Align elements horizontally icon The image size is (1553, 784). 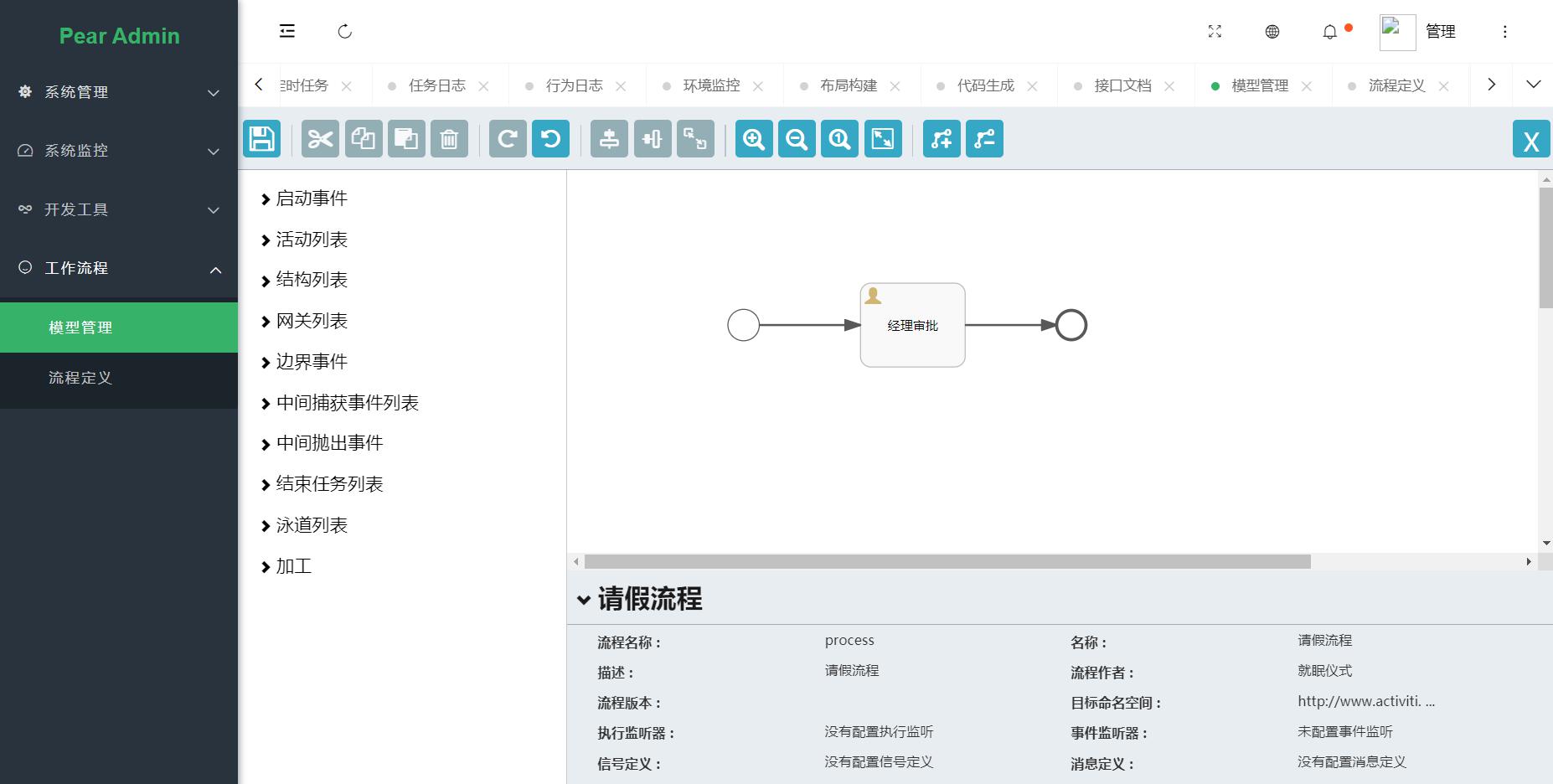click(x=653, y=138)
